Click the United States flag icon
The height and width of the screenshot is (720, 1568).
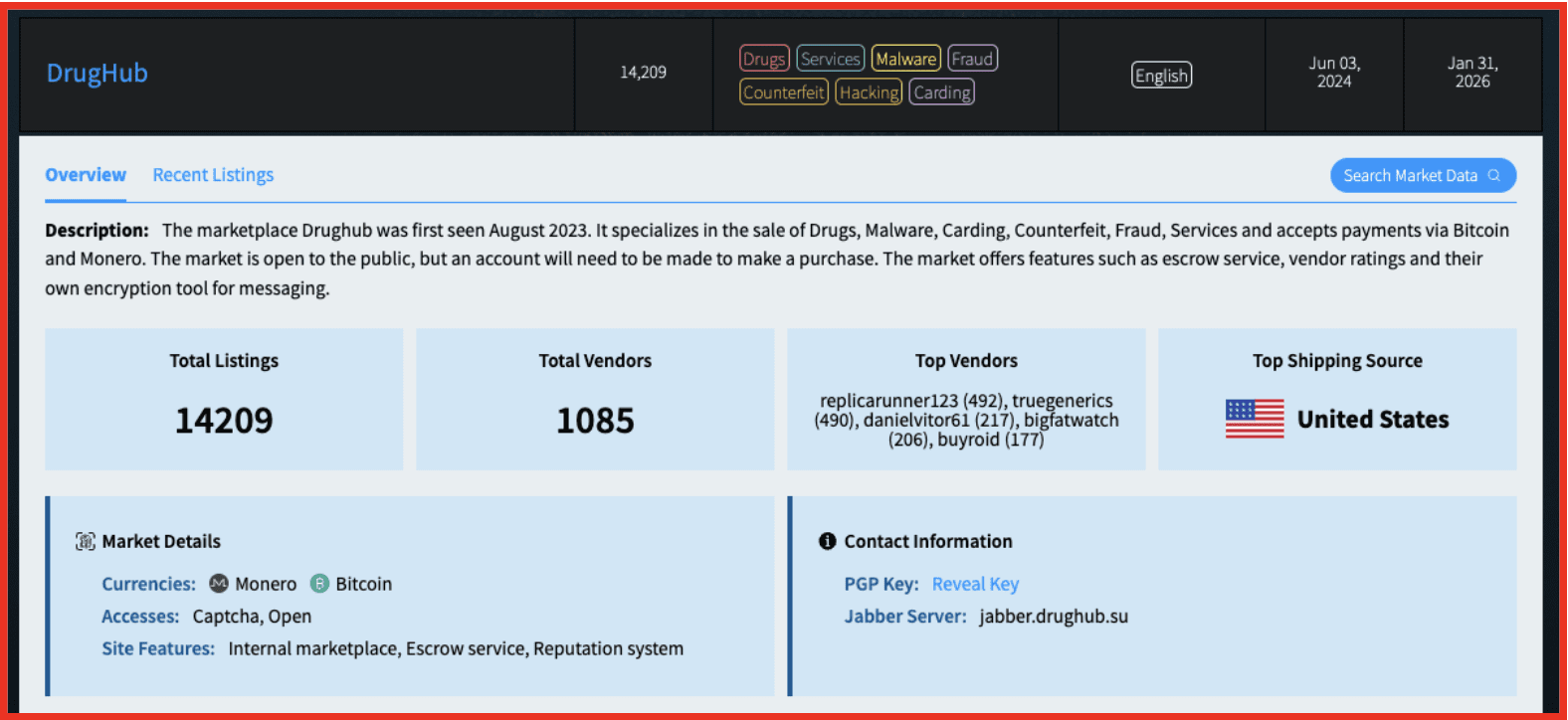click(1255, 419)
